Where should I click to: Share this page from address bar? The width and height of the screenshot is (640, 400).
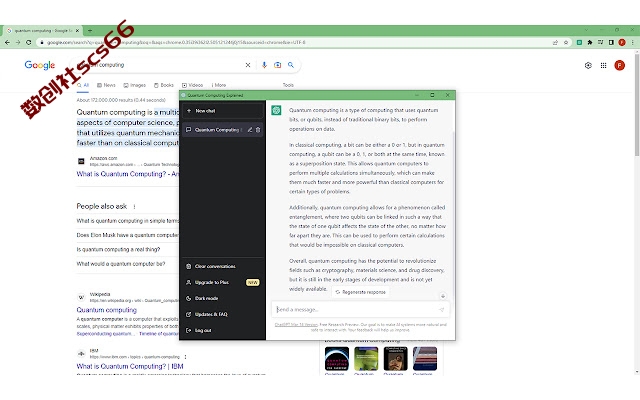click(555, 42)
